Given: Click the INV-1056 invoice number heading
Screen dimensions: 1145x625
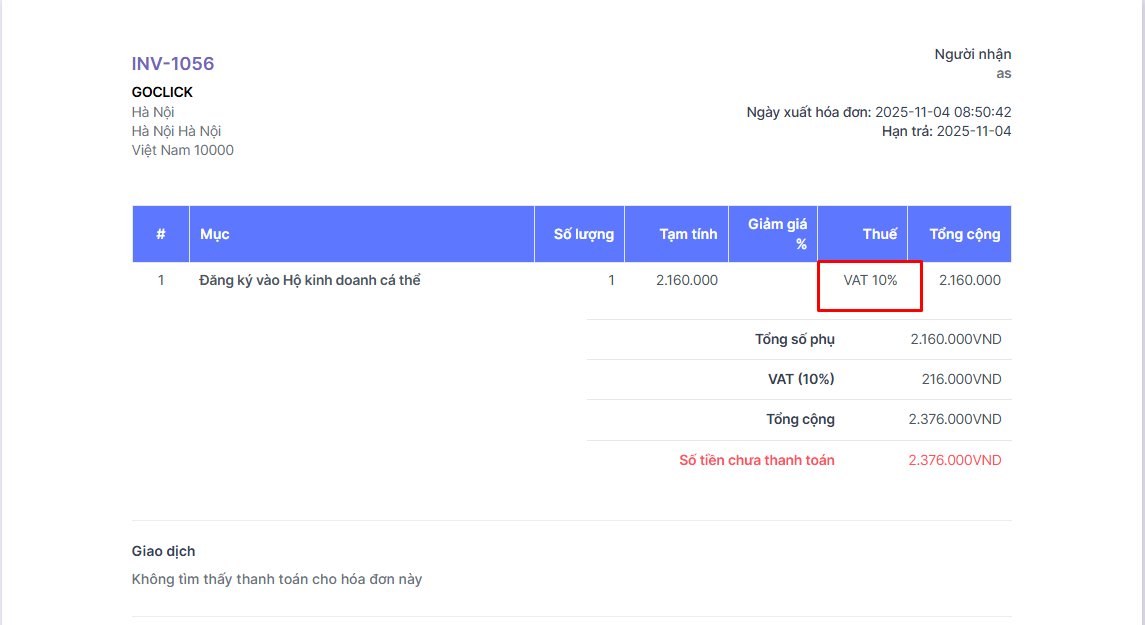Looking at the screenshot, I should tap(173, 64).
